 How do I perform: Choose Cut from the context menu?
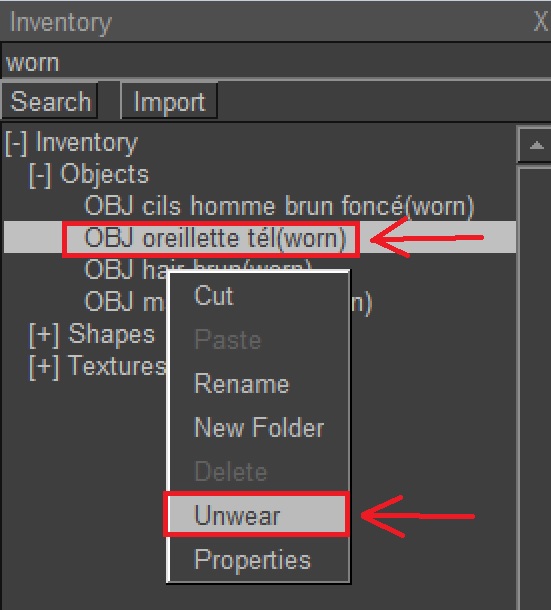pyautogui.click(x=214, y=296)
